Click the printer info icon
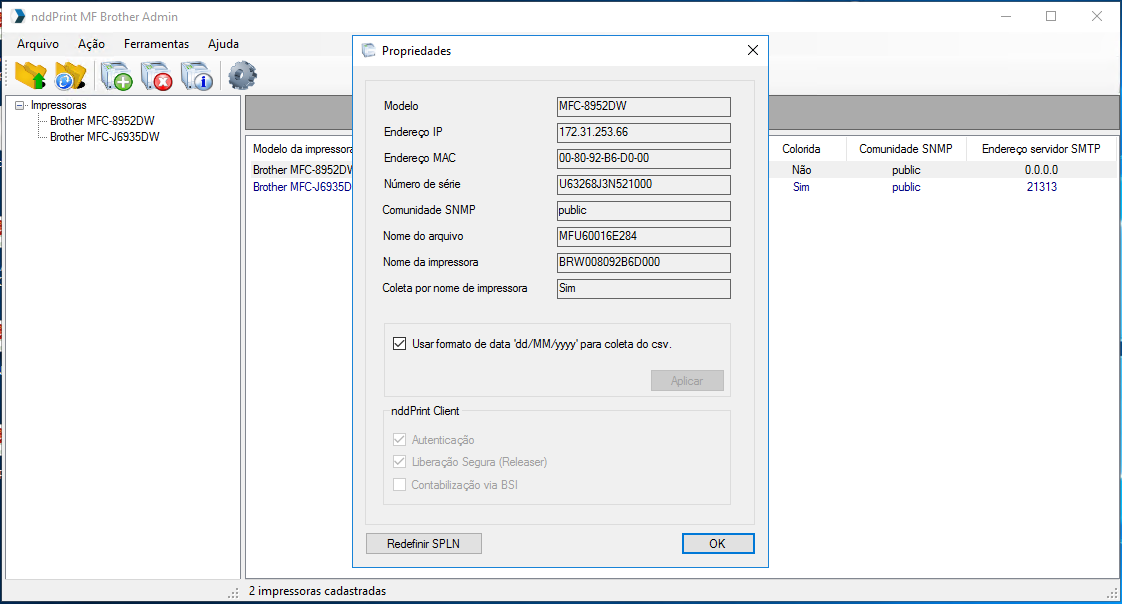This screenshot has height=604, width=1122. coord(197,76)
